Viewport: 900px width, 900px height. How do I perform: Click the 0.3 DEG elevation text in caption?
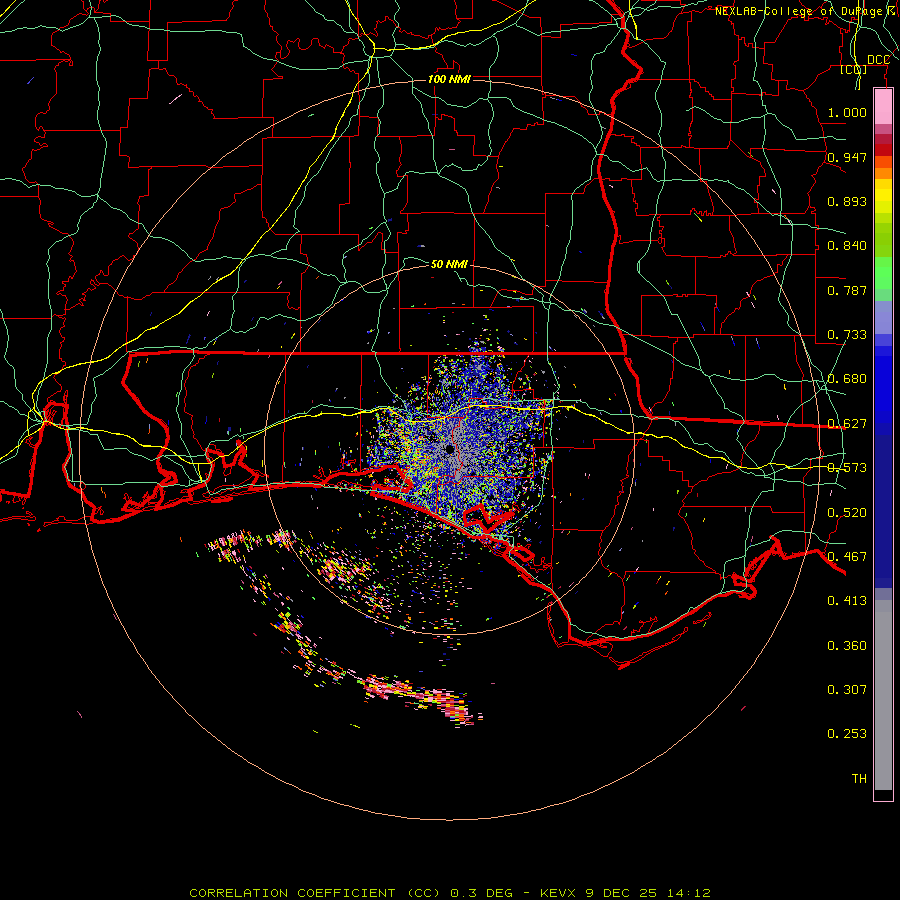click(x=481, y=893)
